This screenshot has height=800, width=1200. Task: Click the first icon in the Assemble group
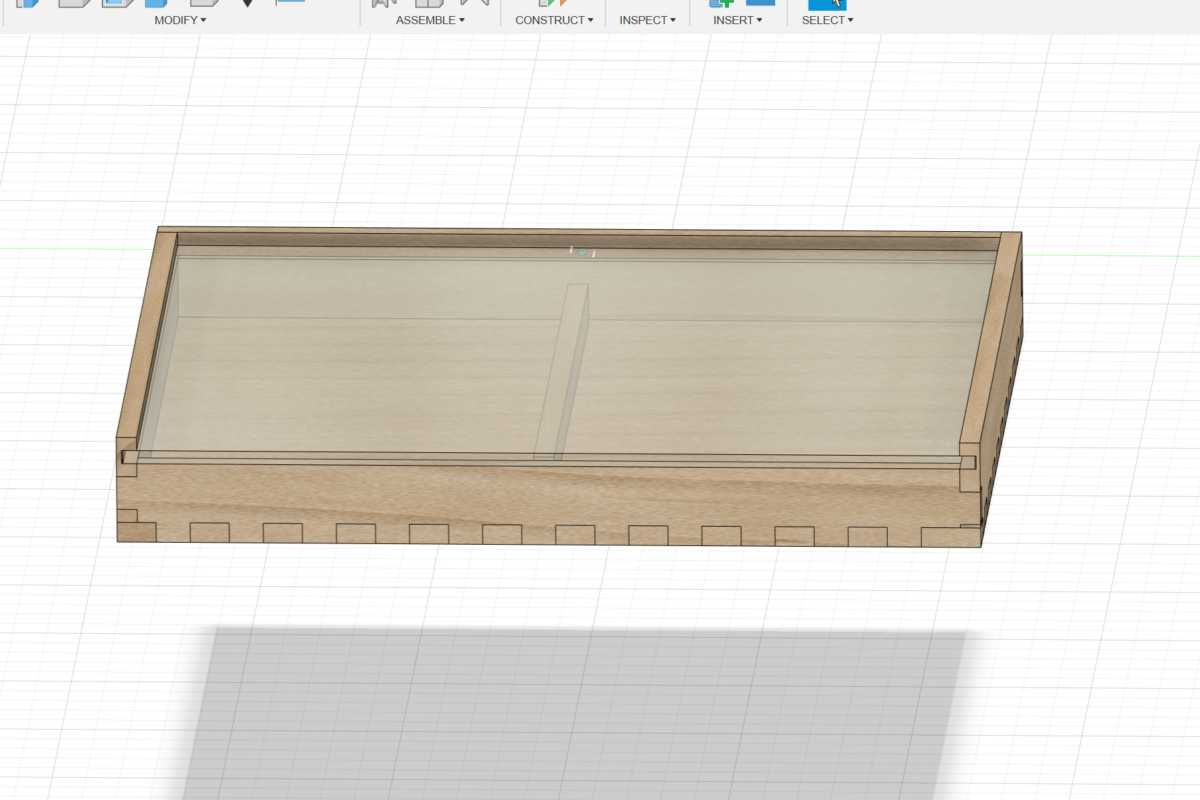click(x=383, y=3)
